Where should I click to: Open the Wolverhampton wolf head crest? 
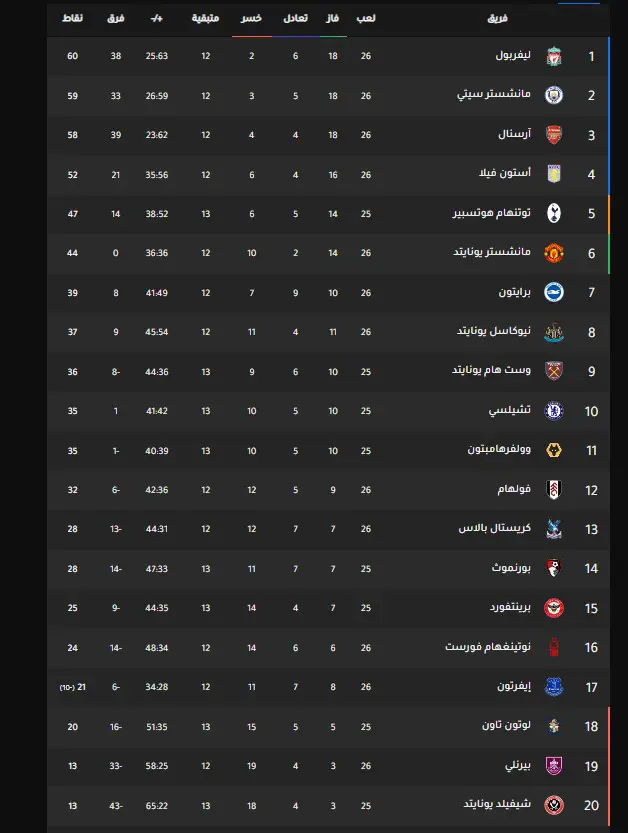[x=554, y=450]
